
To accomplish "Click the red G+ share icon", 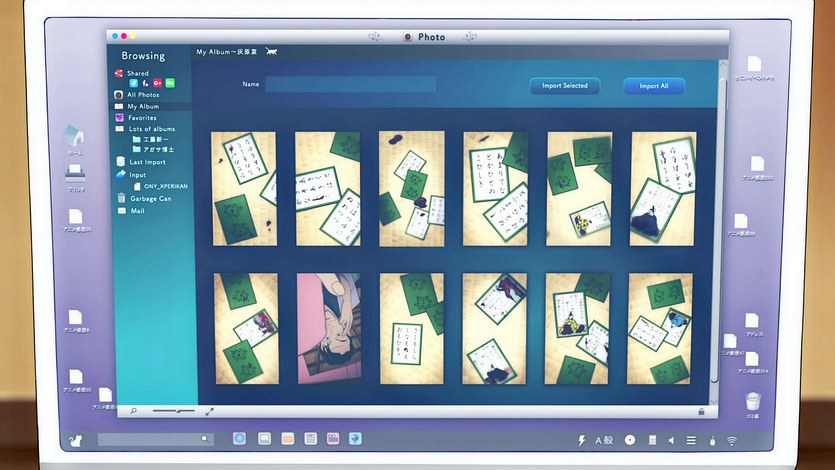I will click(158, 83).
